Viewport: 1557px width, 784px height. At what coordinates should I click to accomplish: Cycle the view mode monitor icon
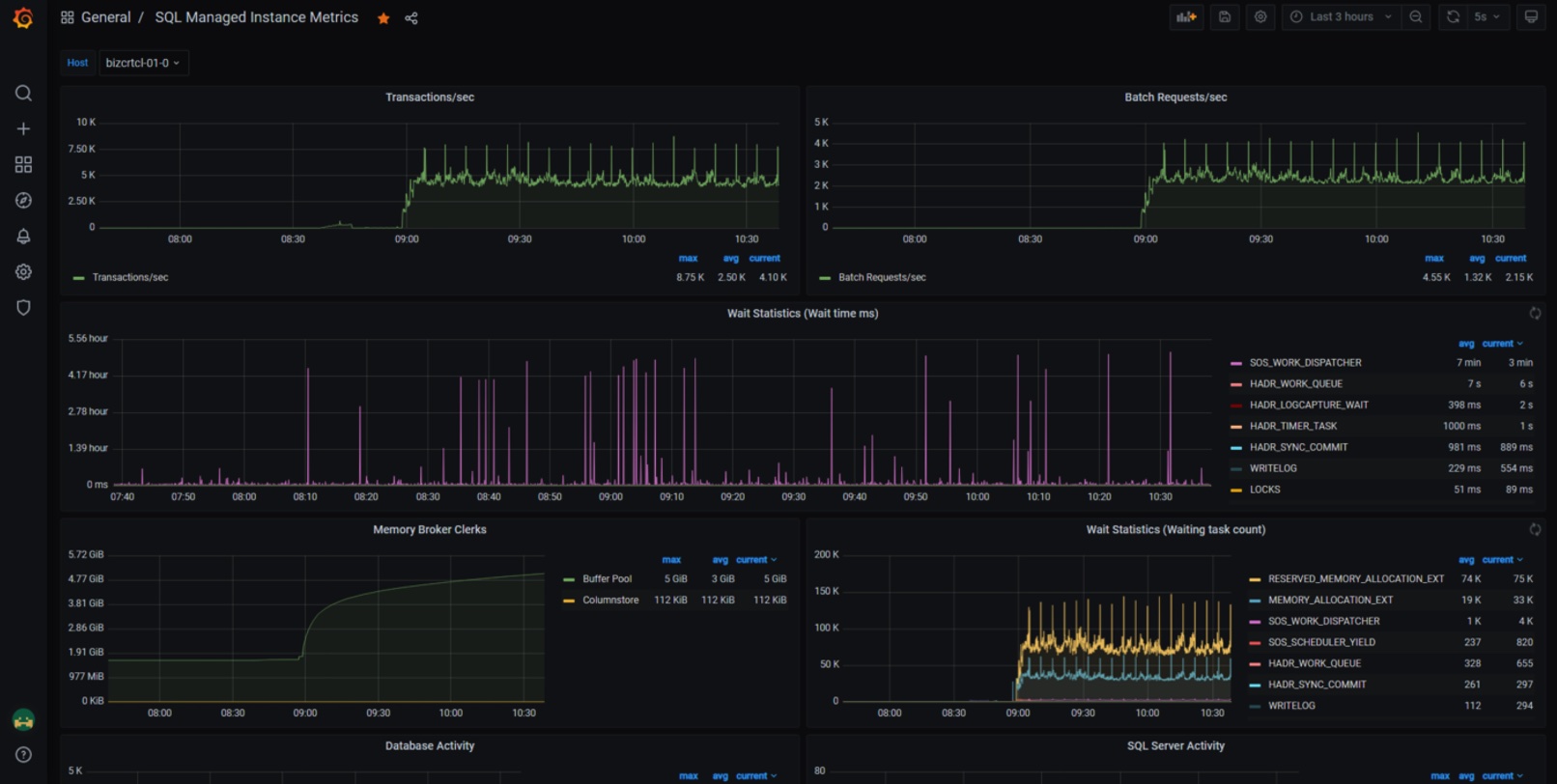tap(1531, 16)
